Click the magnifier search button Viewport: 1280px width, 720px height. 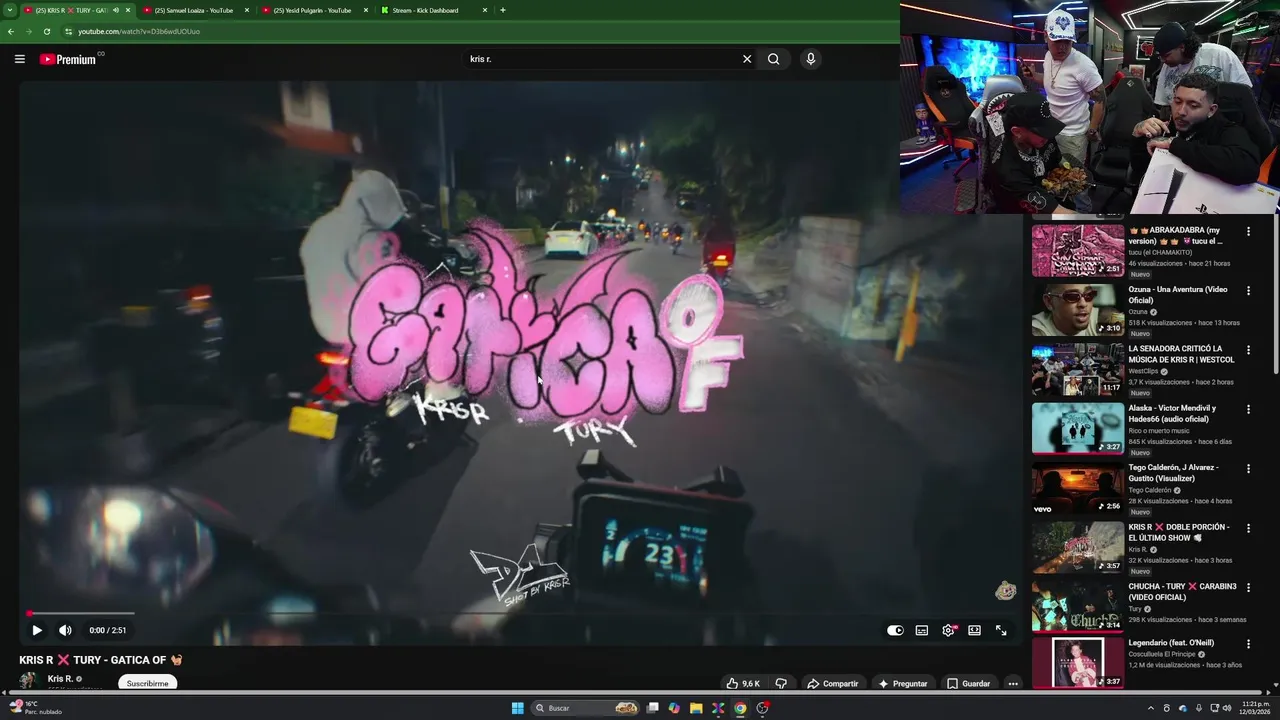[x=773, y=59]
